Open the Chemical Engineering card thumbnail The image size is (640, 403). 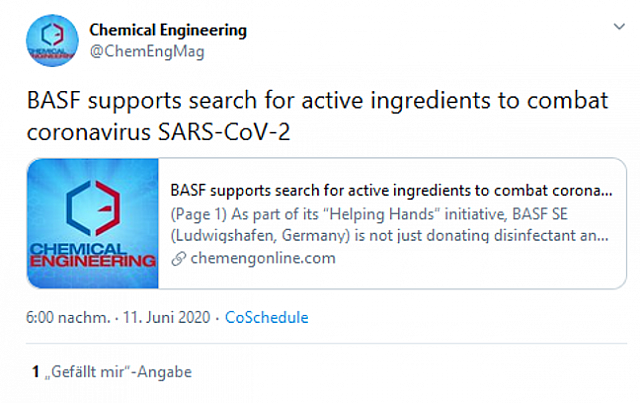click(x=93, y=223)
